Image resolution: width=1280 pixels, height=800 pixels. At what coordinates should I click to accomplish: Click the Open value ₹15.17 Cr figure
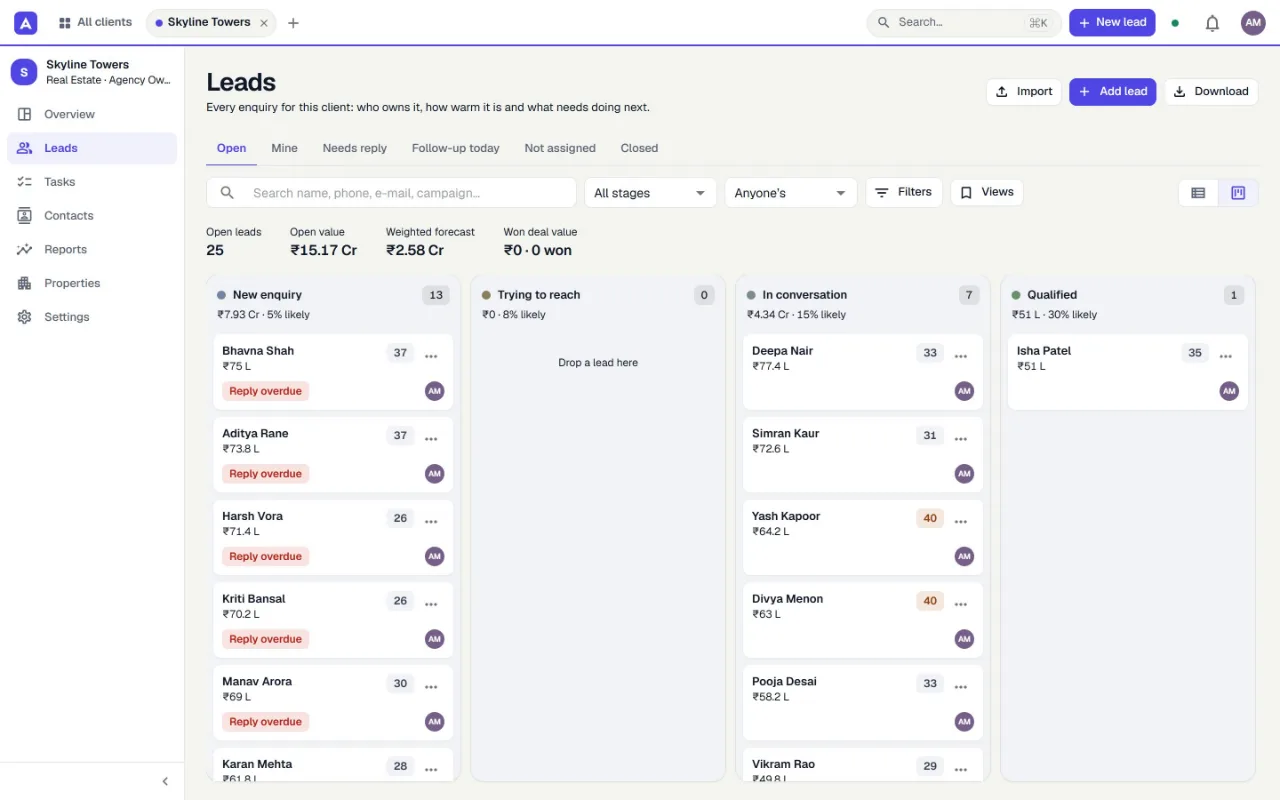point(323,250)
